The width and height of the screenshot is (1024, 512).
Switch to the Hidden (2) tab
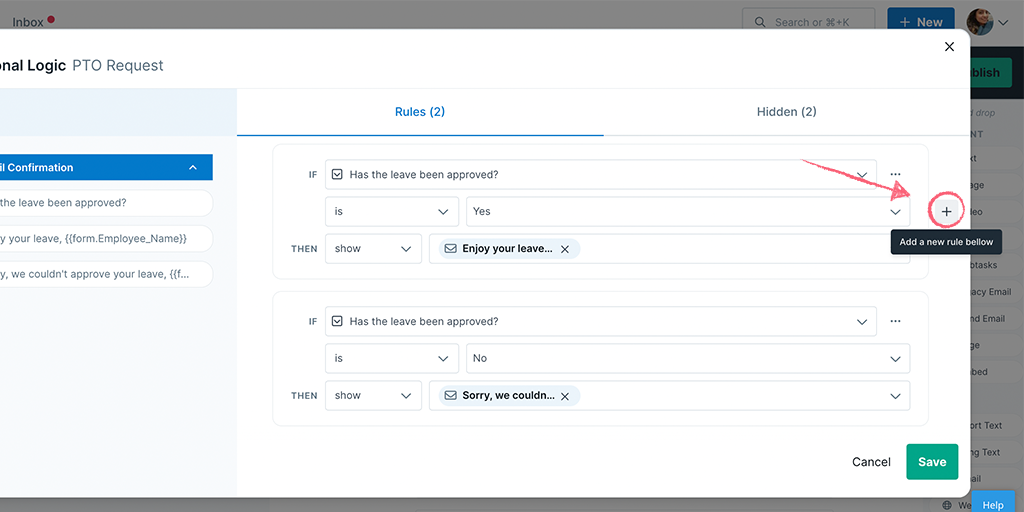tap(786, 112)
